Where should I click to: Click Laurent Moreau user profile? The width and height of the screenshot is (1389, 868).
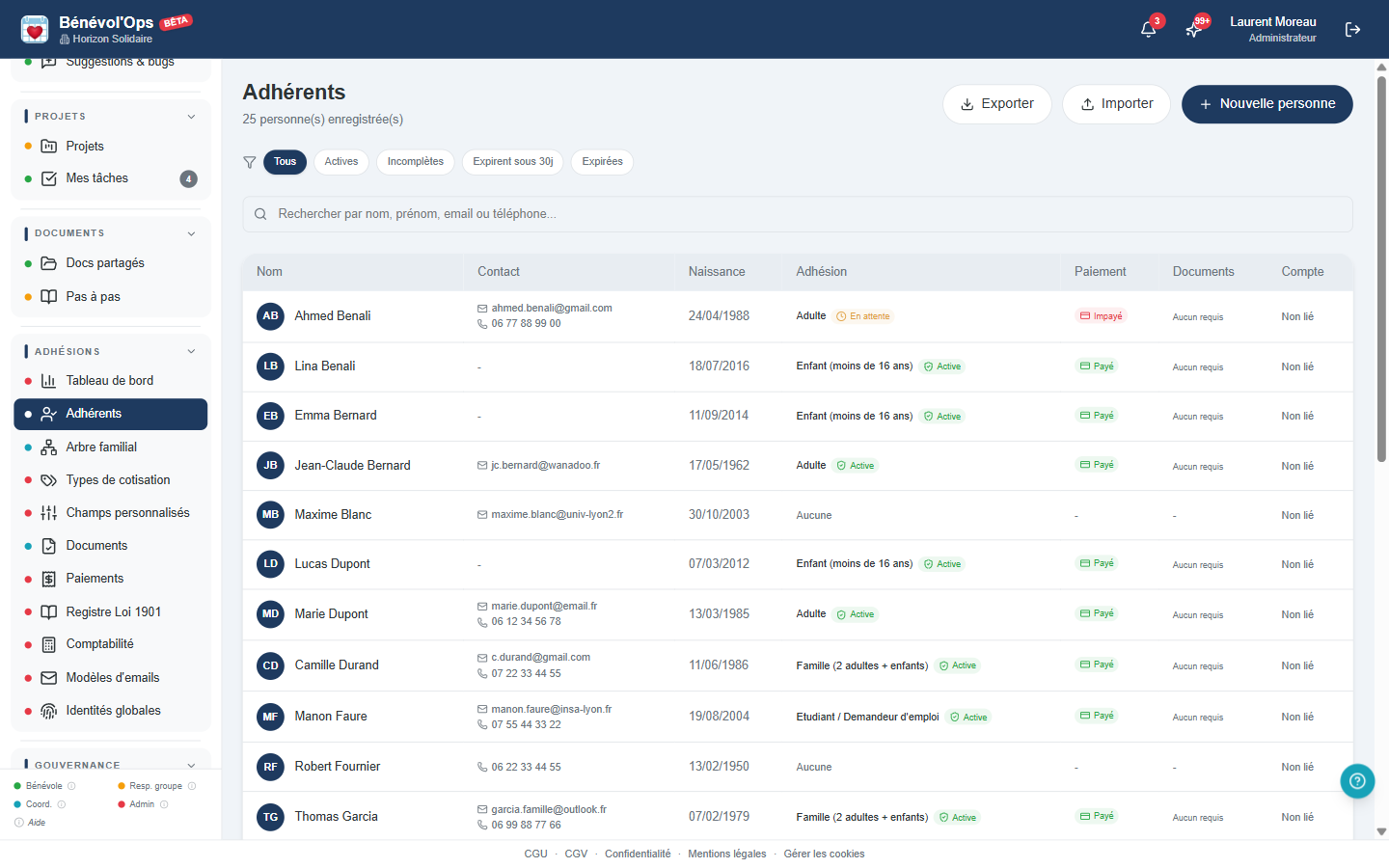tap(1273, 29)
